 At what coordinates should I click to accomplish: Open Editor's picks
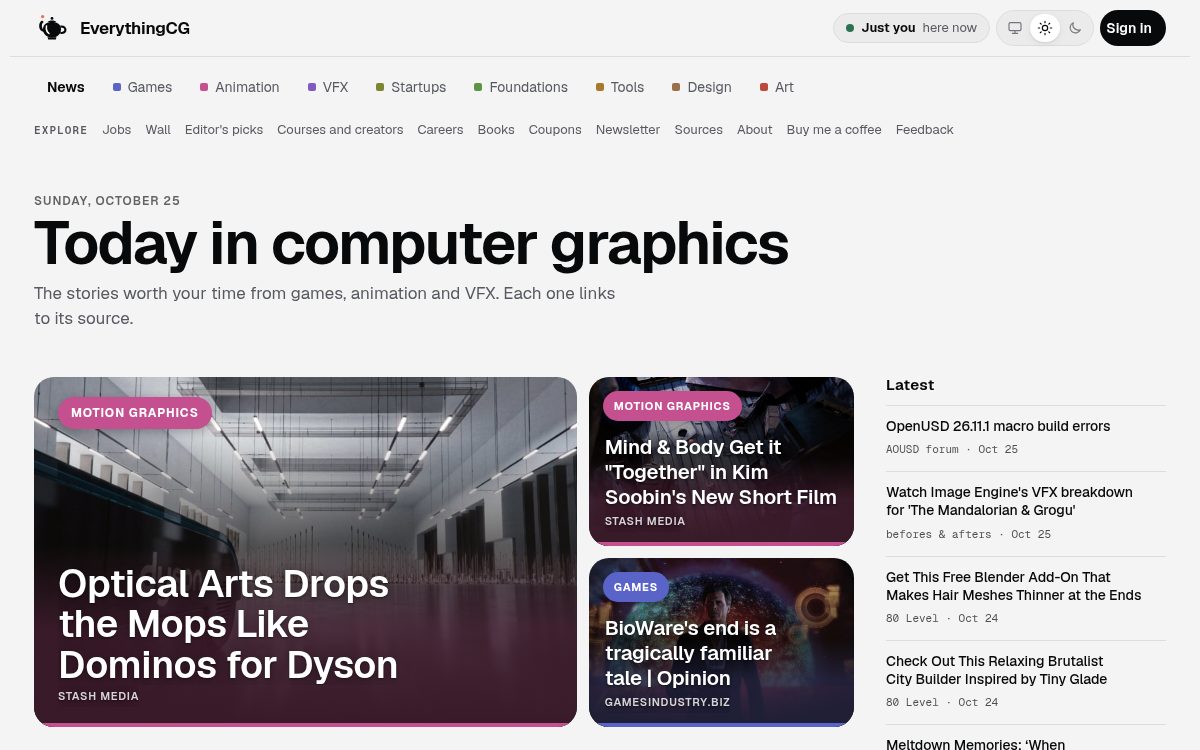pyautogui.click(x=224, y=130)
